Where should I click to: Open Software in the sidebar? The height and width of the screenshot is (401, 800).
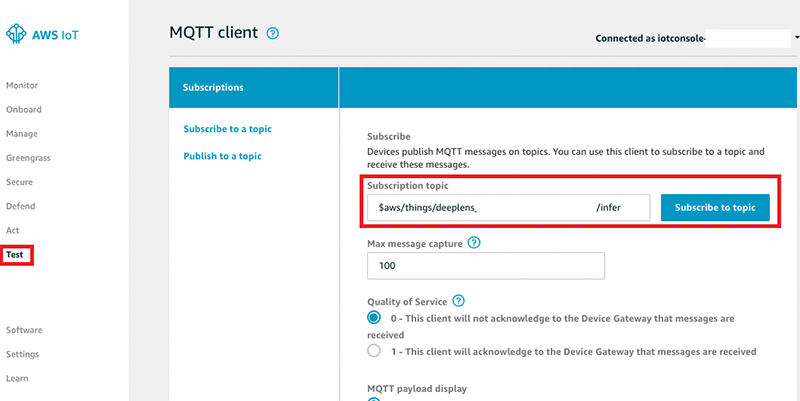[x=24, y=330]
